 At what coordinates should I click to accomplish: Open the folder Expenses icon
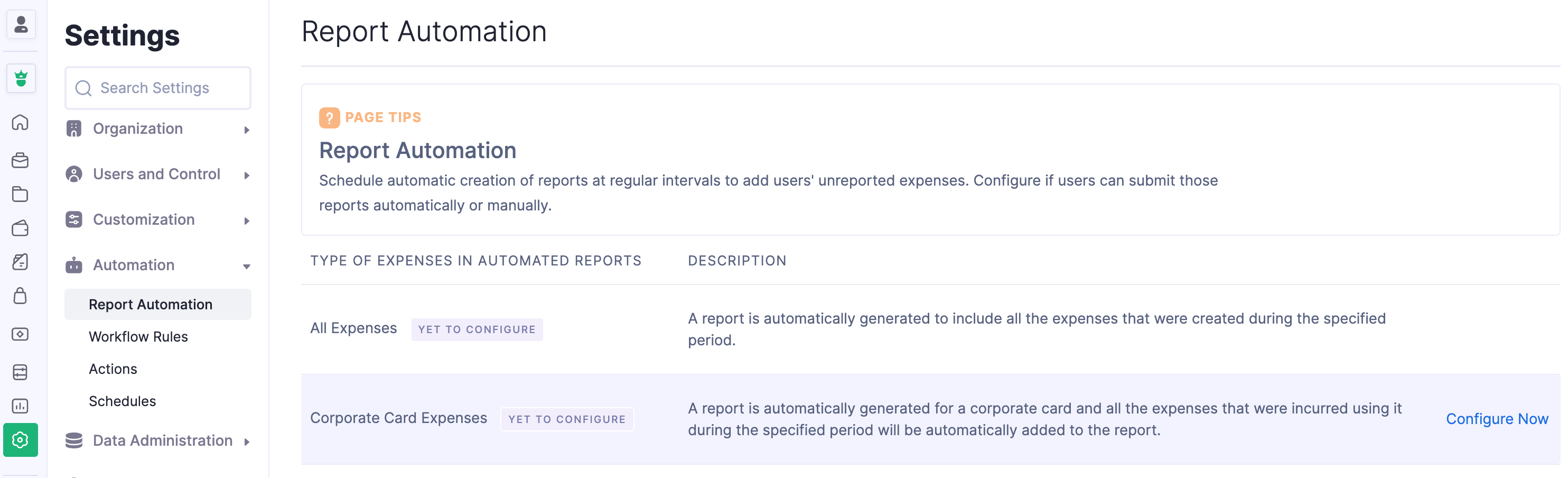tap(21, 194)
